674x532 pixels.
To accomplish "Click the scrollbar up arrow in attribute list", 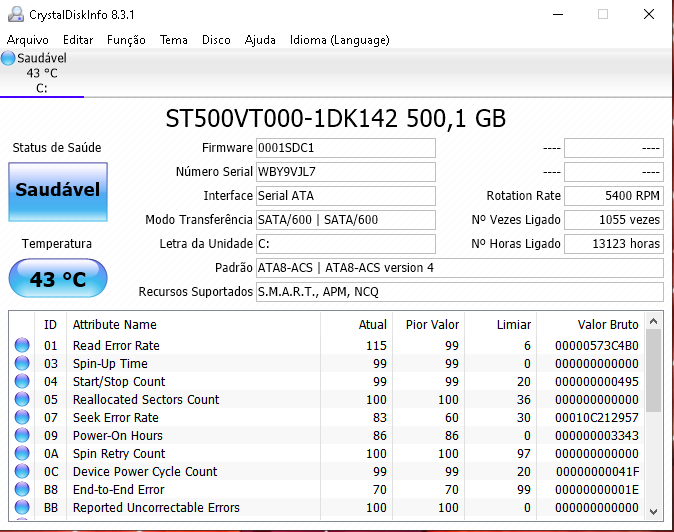I will pos(653,321).
